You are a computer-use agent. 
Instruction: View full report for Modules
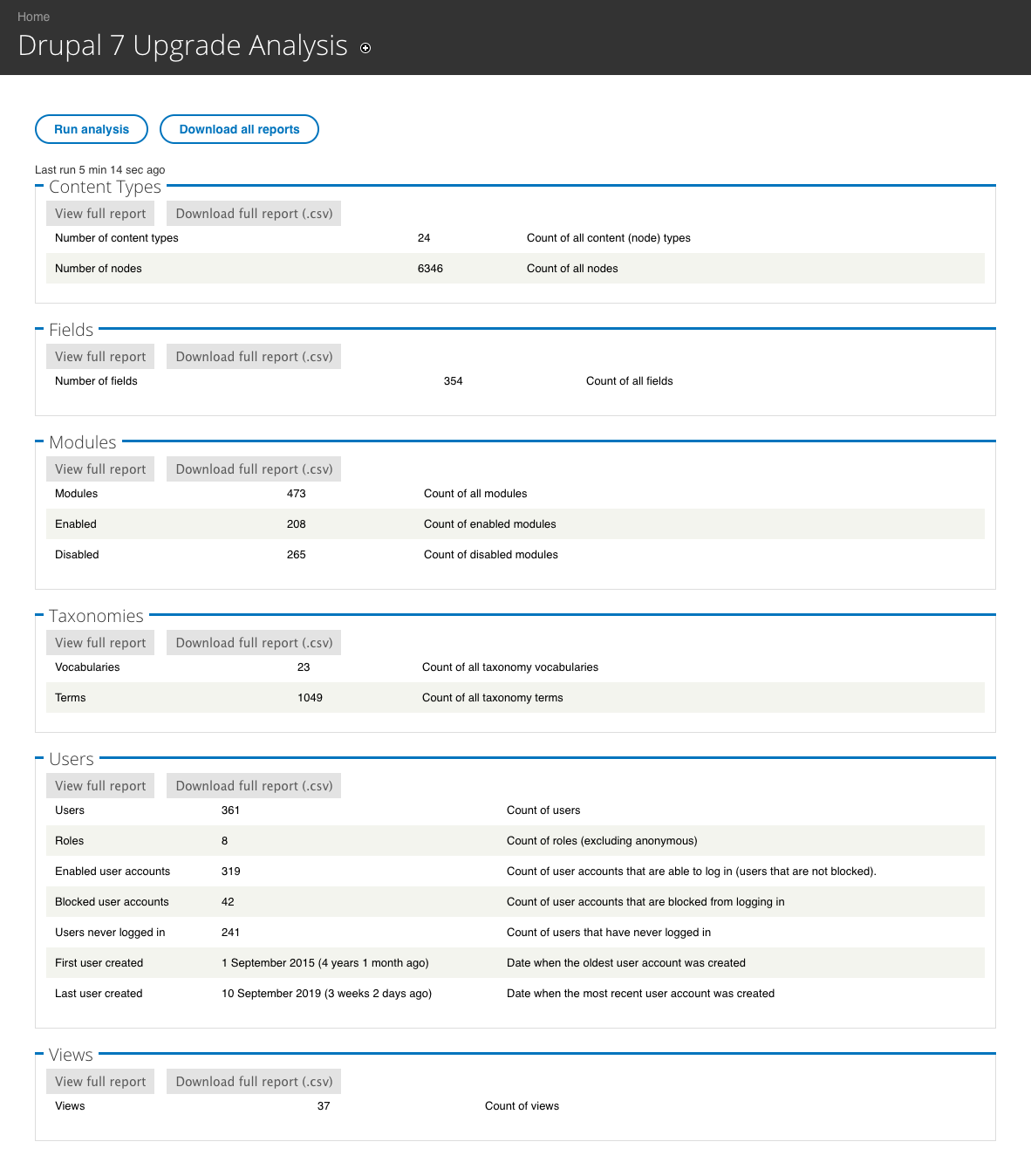[x=99, y=468]
